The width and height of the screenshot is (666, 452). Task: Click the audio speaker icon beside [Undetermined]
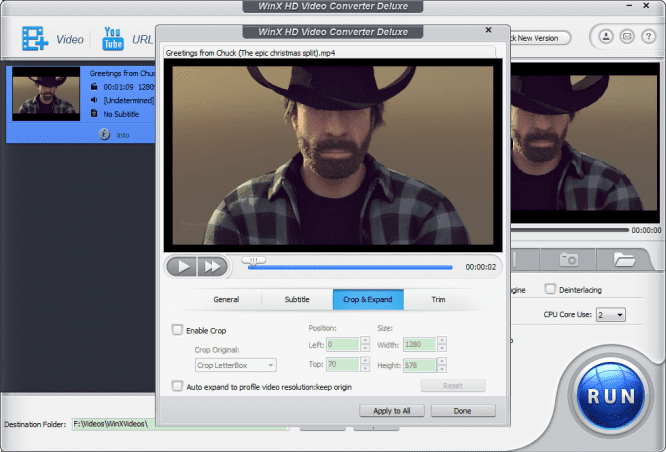click(94, 100)
